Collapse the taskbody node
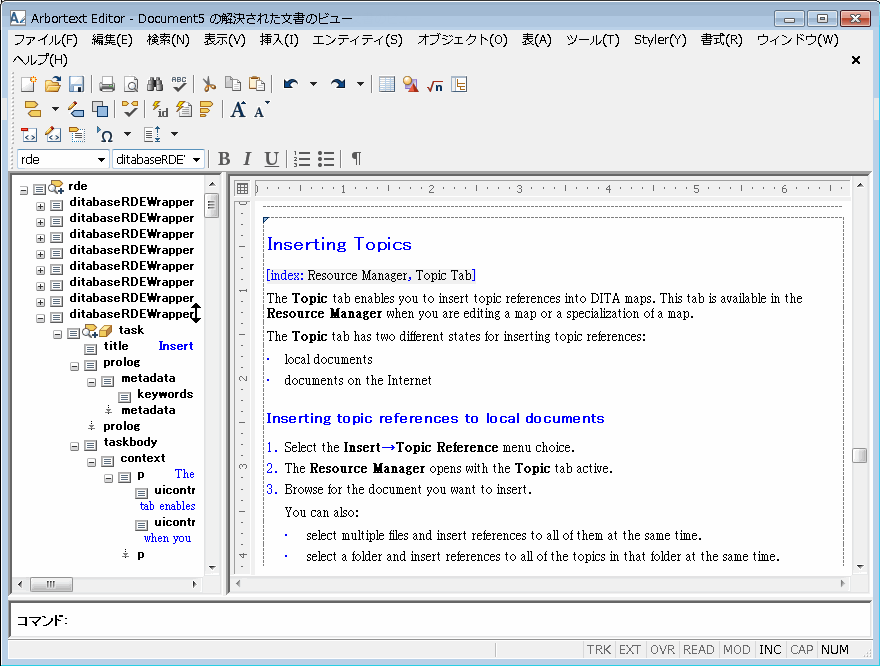Viewport: 880px width, 666px height. pos(74,447)
